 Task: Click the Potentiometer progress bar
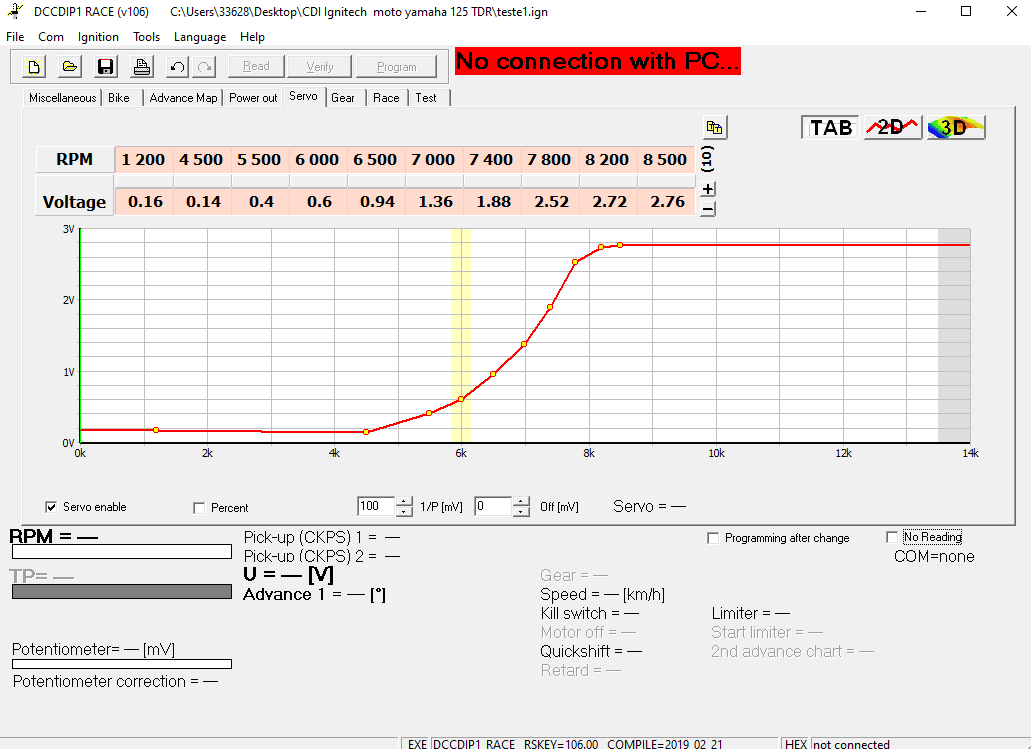click(122, 664)
